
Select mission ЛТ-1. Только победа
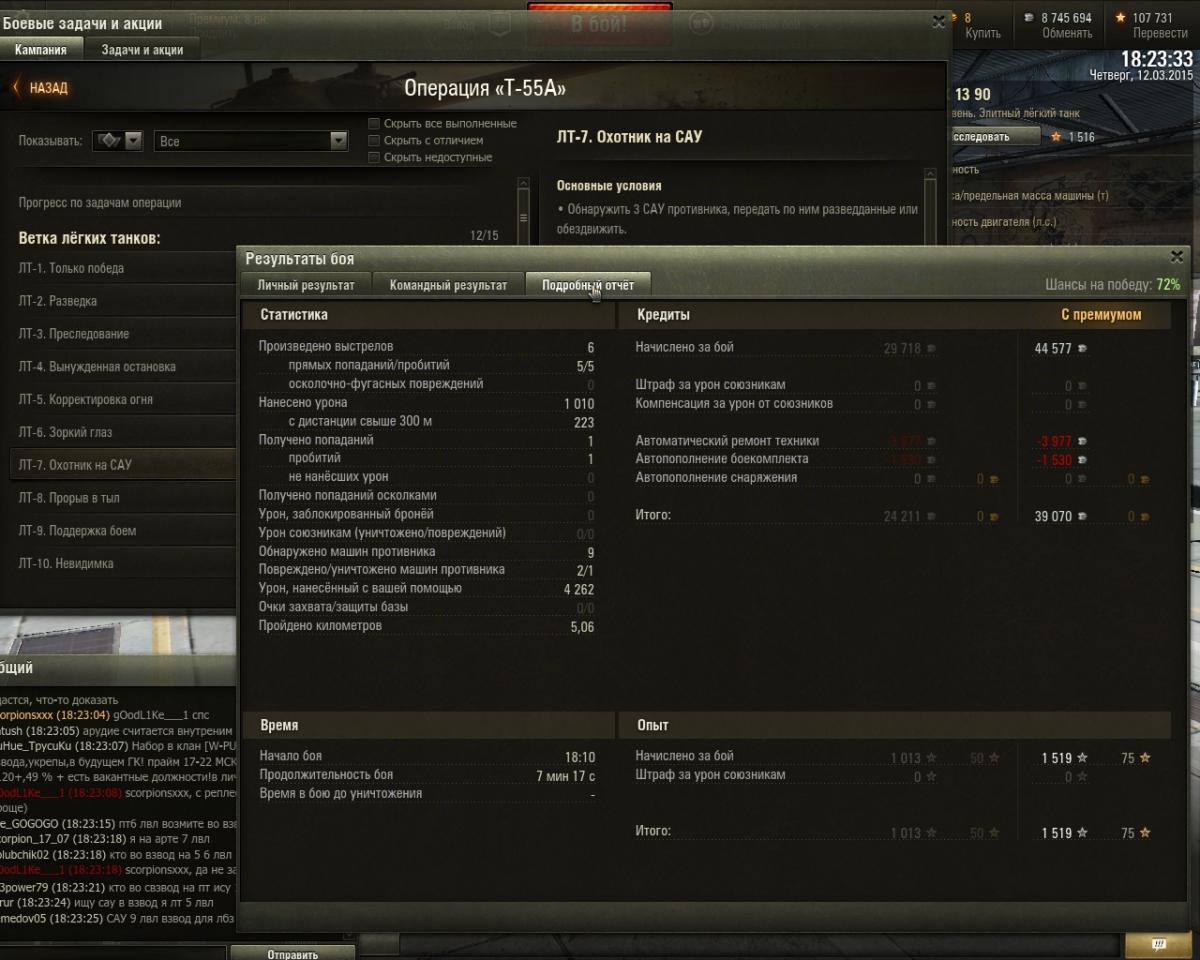(125, 268)
